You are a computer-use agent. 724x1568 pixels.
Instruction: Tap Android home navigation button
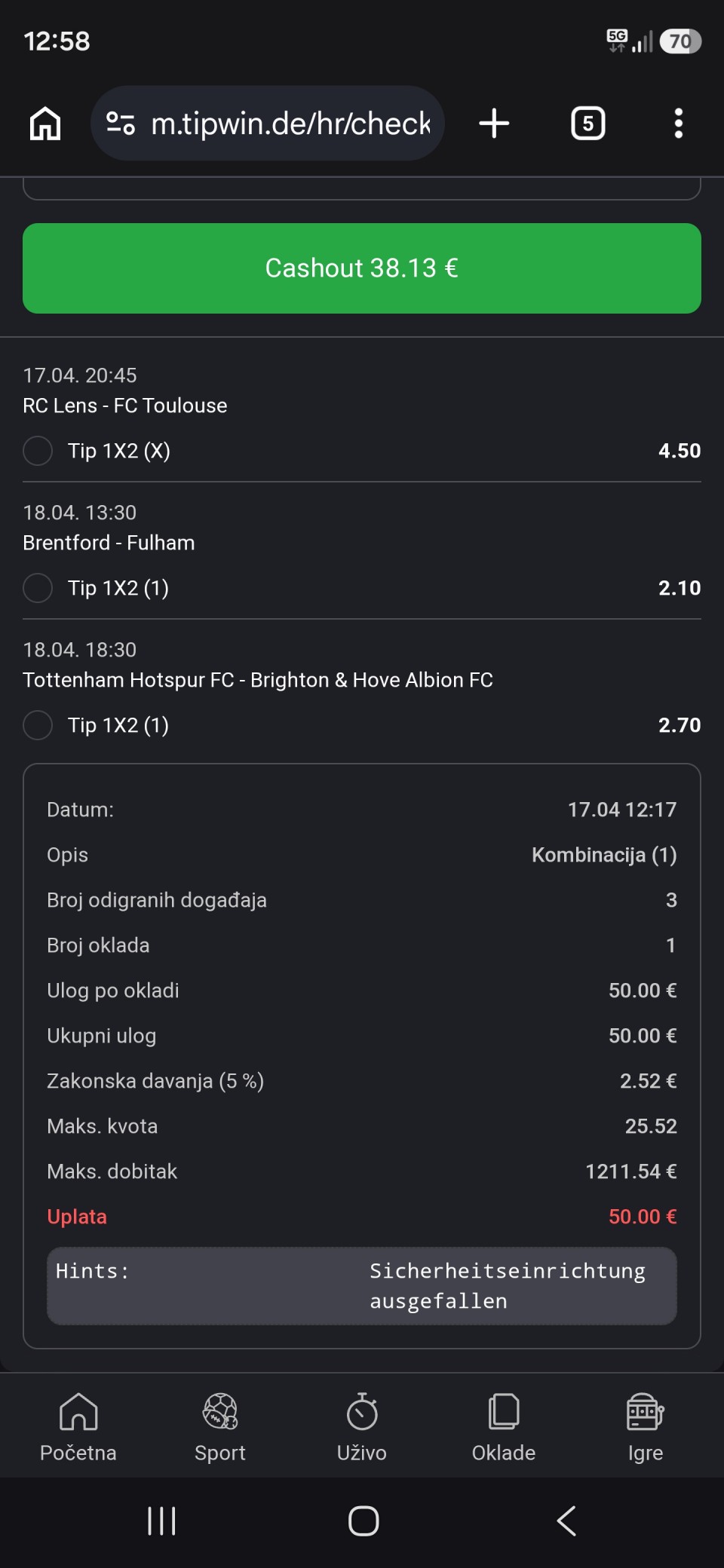[x=363, y=1521]
